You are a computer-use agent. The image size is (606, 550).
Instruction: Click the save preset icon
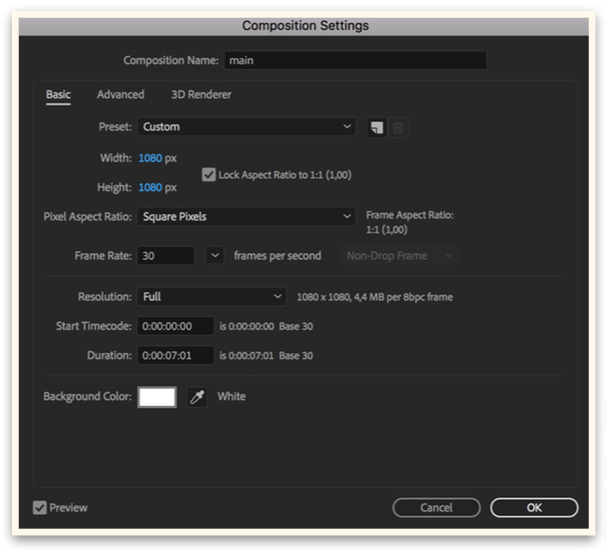click(x=377, y=128)
